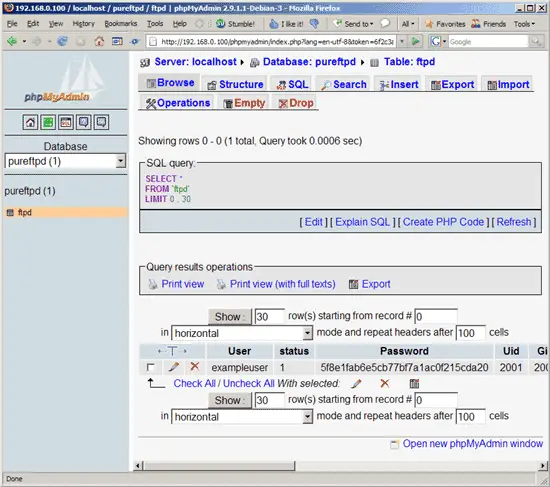Click the thumbs down icon in StumbleUpon toolbar
This screenshot has width=550, height=487.
[315, 24]
